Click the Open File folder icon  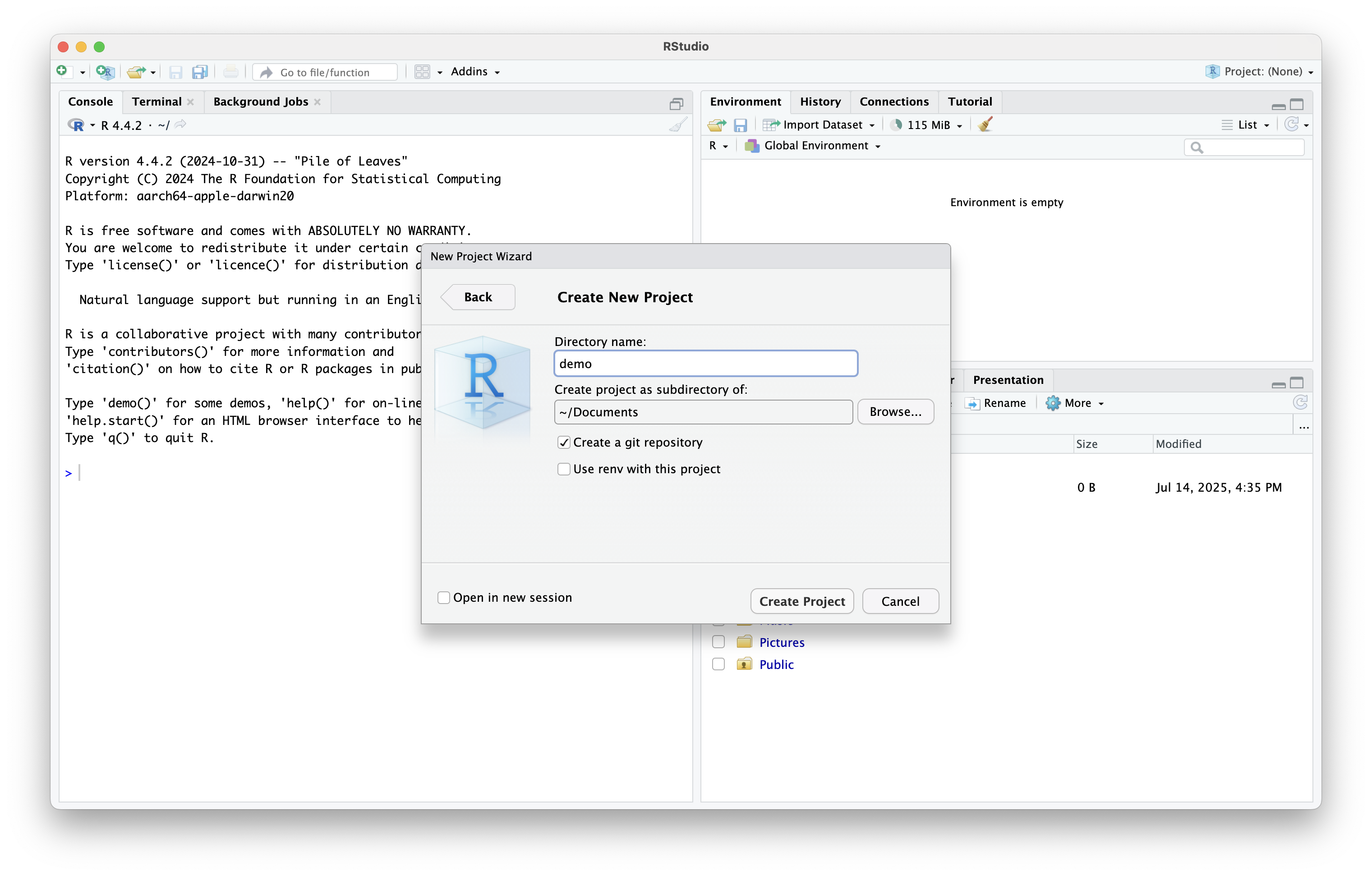click(136, 72)
